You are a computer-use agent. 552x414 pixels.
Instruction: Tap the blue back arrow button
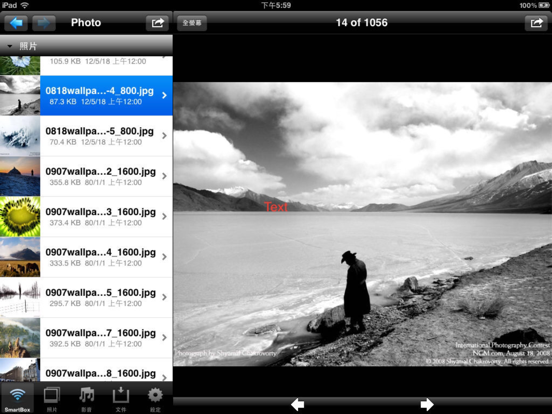[x=17, y=23]
